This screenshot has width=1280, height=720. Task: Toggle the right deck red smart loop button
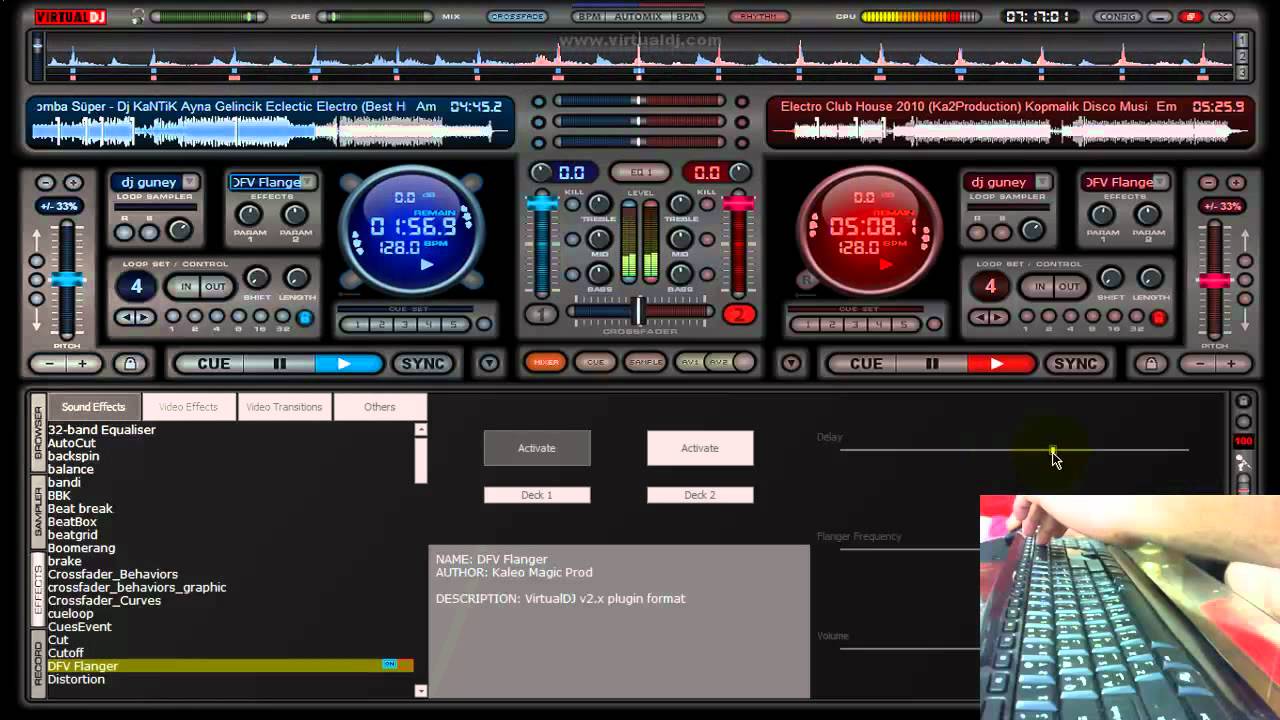click(x=1159, y=318)
